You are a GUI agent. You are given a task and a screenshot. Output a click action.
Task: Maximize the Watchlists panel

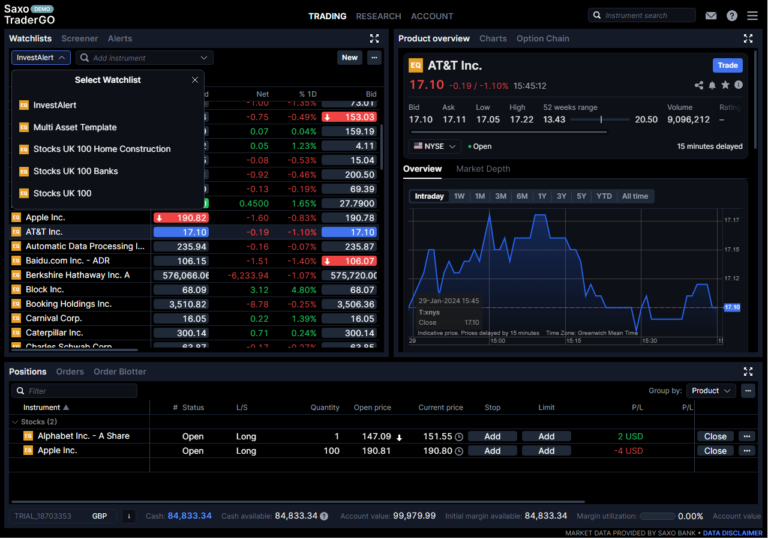374,39
